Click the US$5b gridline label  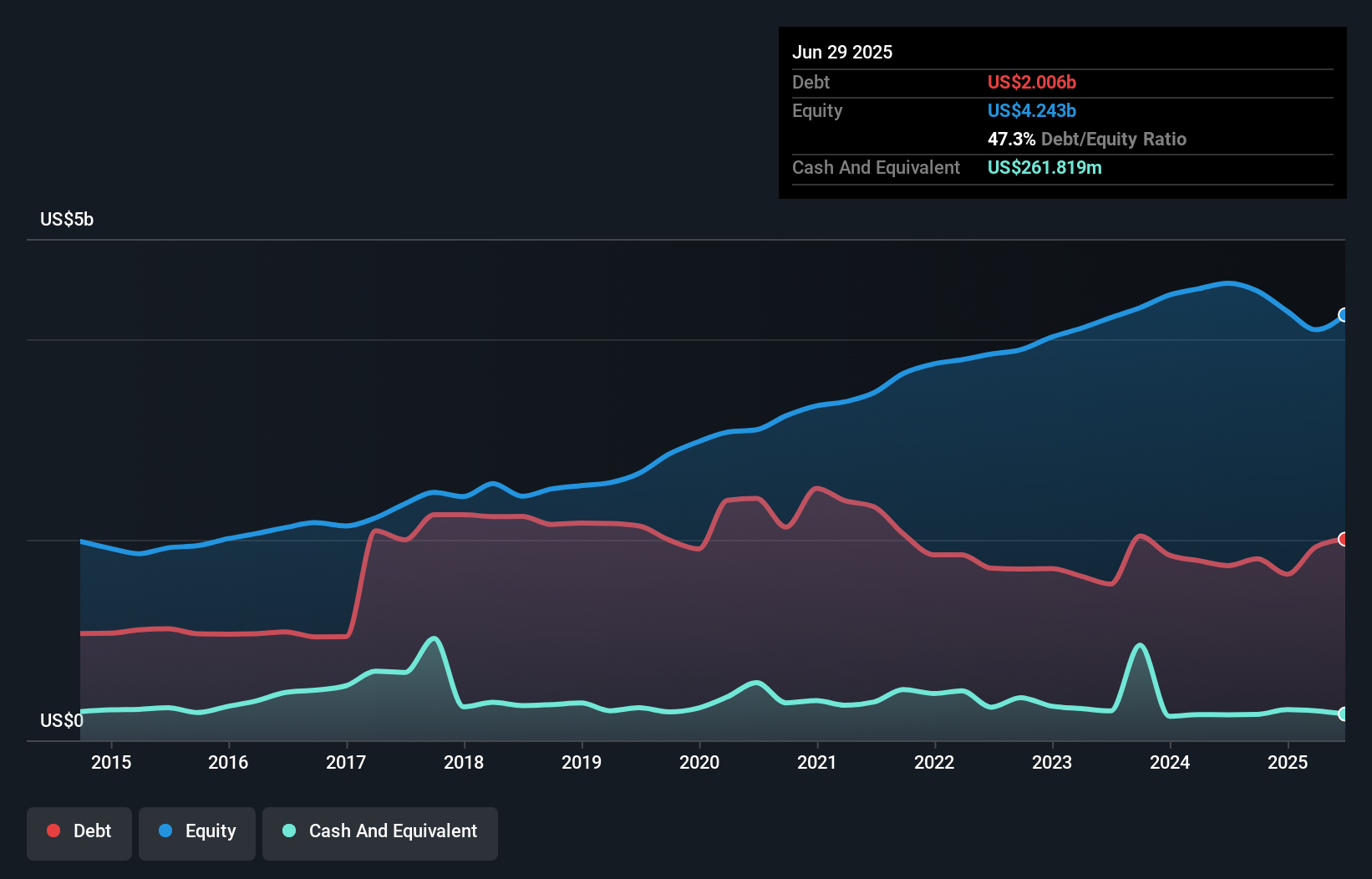[67, 219]
